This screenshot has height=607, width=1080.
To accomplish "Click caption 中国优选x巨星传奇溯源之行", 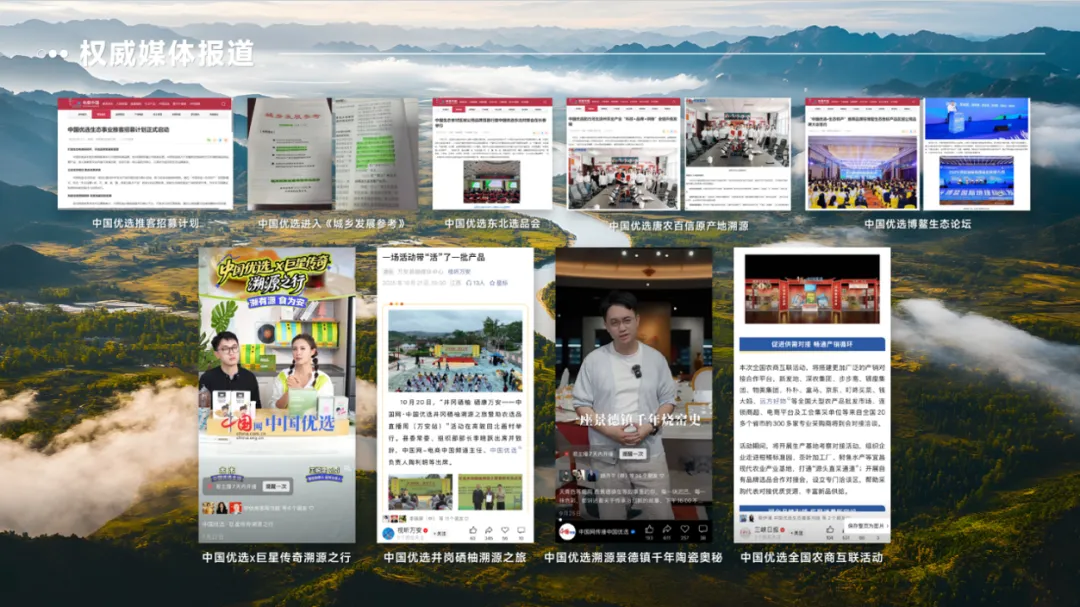I will click(x=276, y=557).
